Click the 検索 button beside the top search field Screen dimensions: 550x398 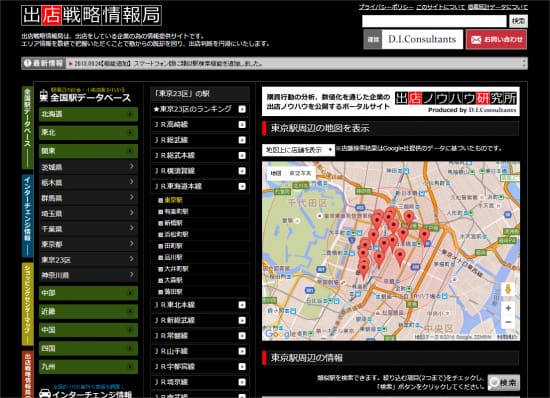tap(518, 21)
